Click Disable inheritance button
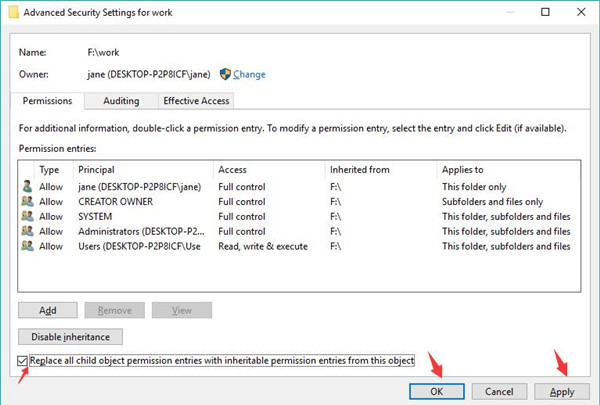Viewport: 600px width, 405px height. pyautogui.click(x=70, y=337)
